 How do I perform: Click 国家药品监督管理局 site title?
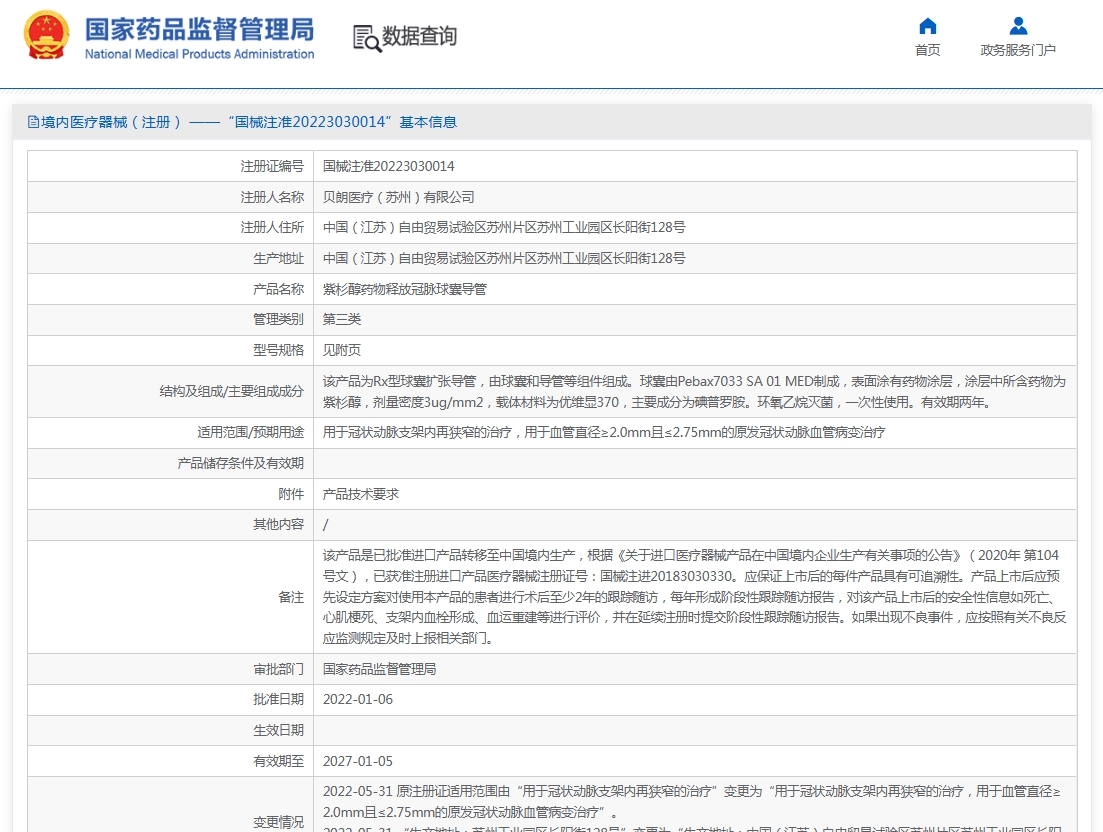pos(199,30)
